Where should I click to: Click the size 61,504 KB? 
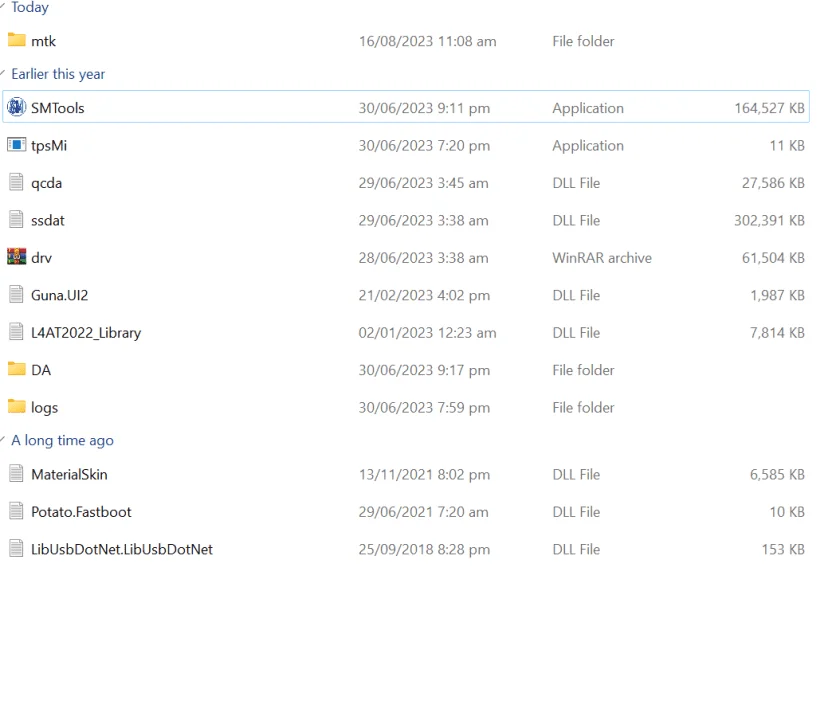click(773, 258)
